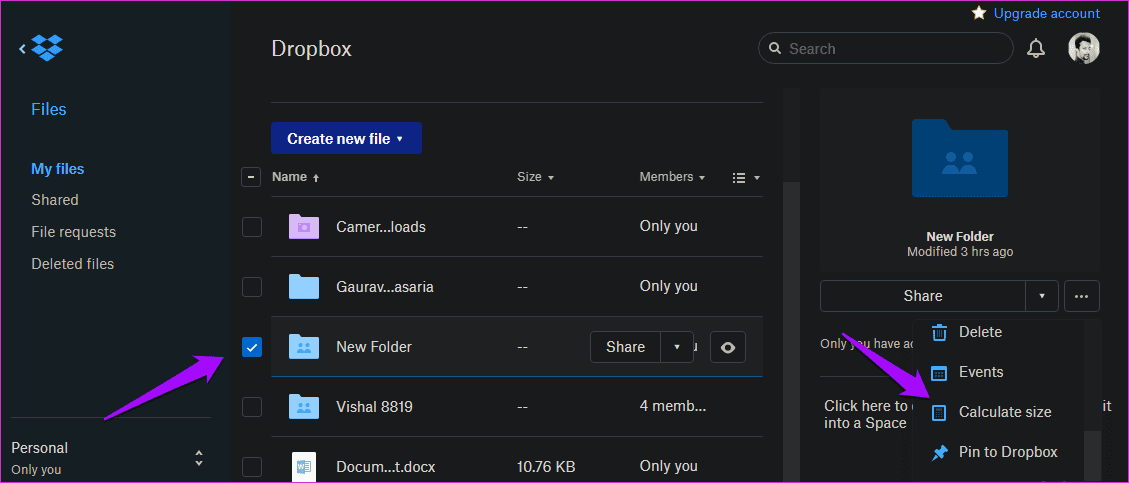1129x483 pixels.
Task: Click the New Folder name in row
Action: [x=374, y=347]
